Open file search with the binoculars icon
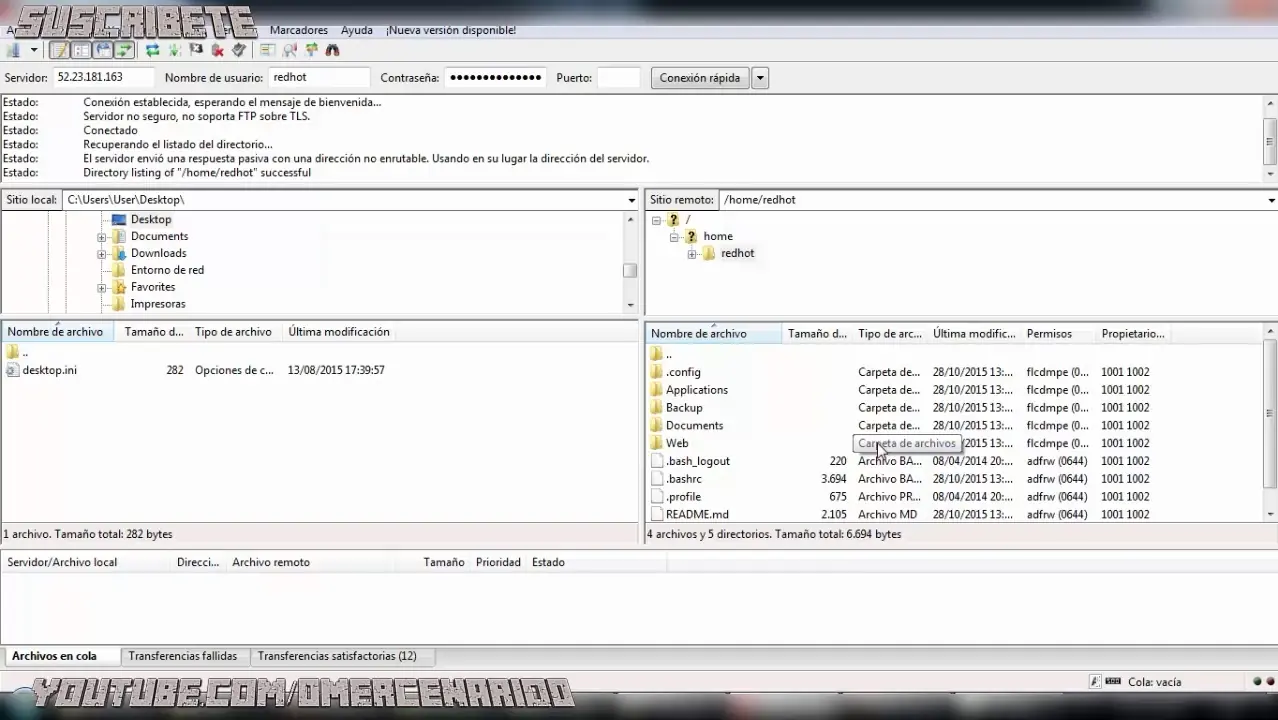This screenshot has height=720, width=1278. tap(333, 50)
